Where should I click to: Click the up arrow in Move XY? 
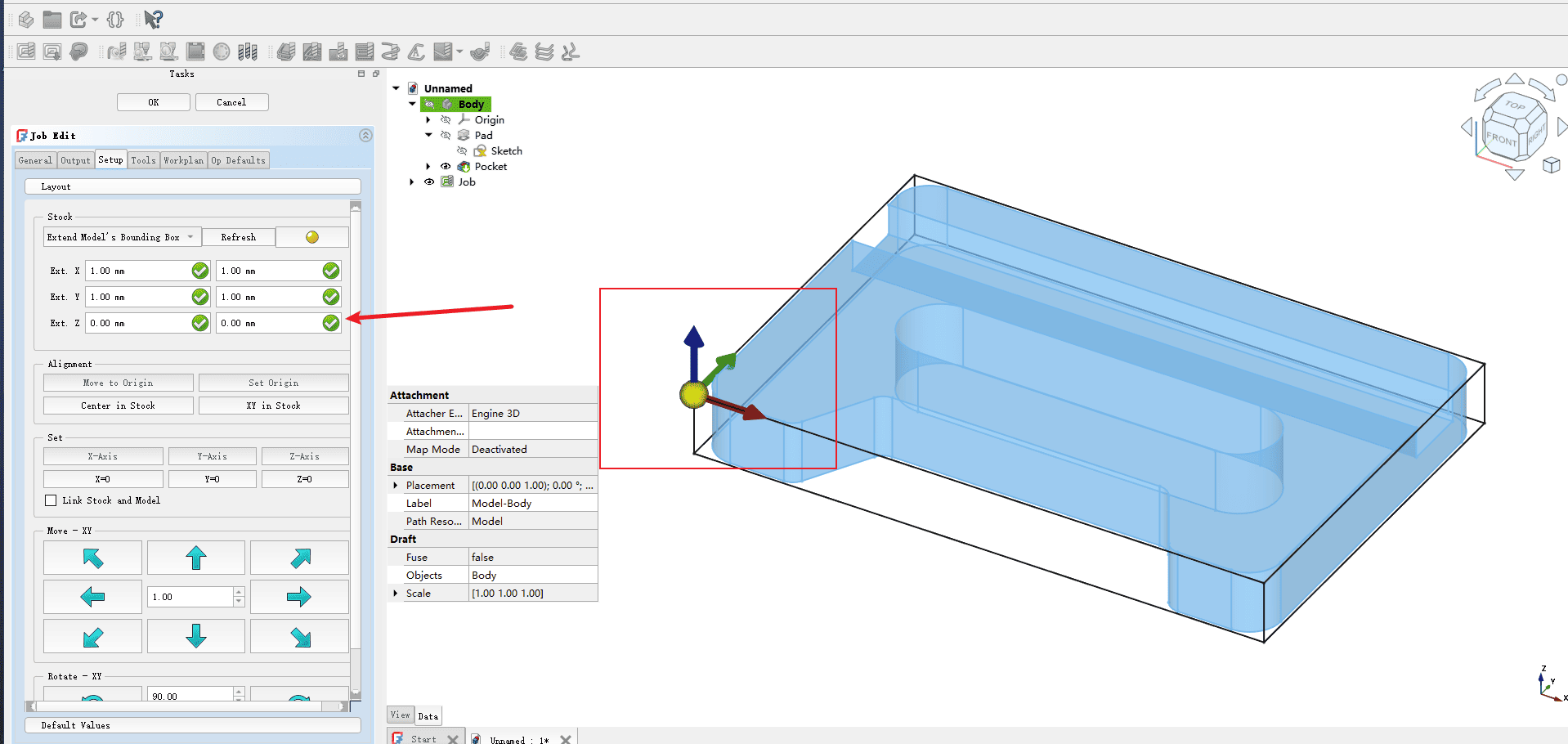tap(195, 558)
